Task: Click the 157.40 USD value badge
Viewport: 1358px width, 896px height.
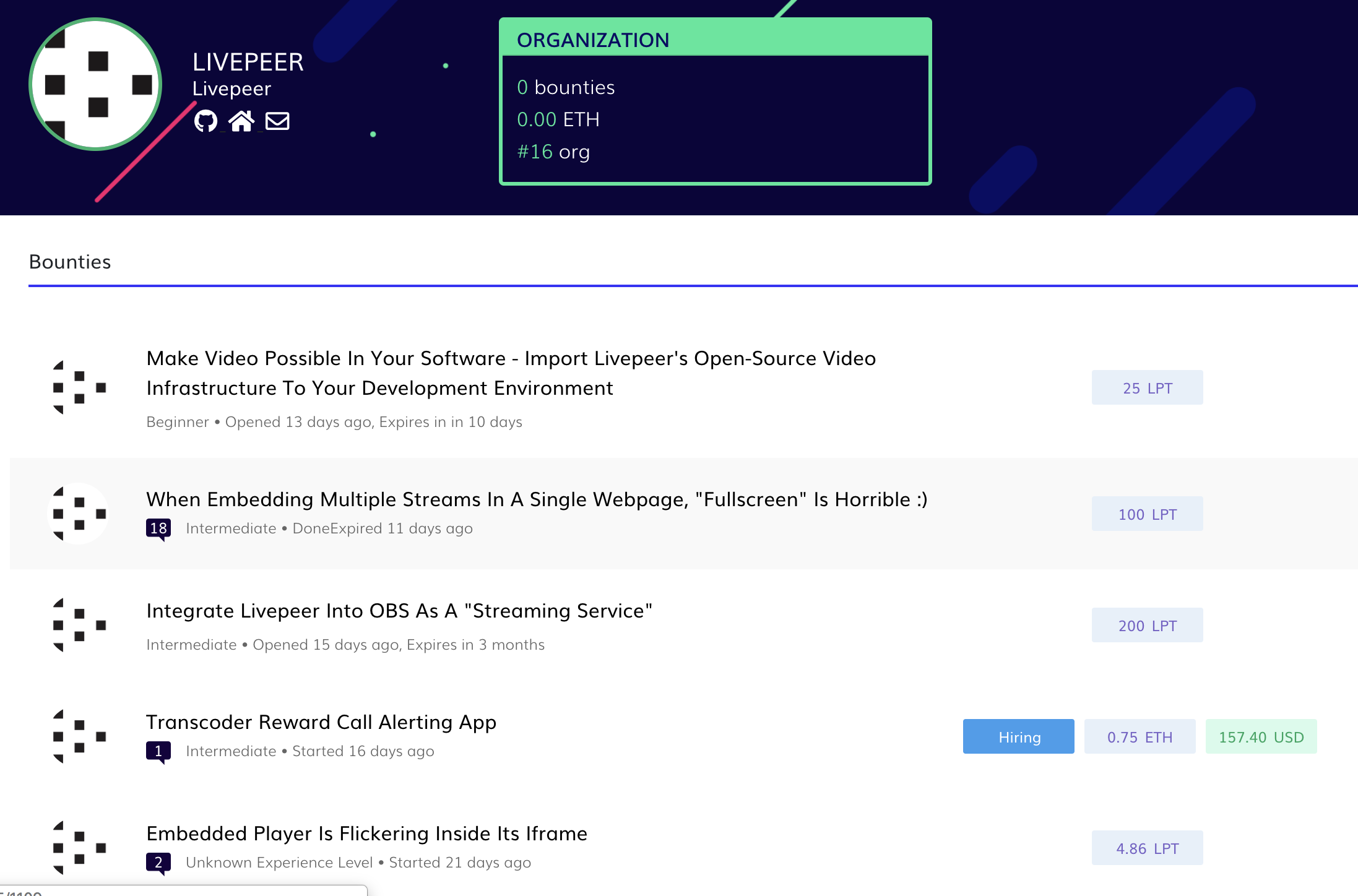Action: click(1261, 737)
